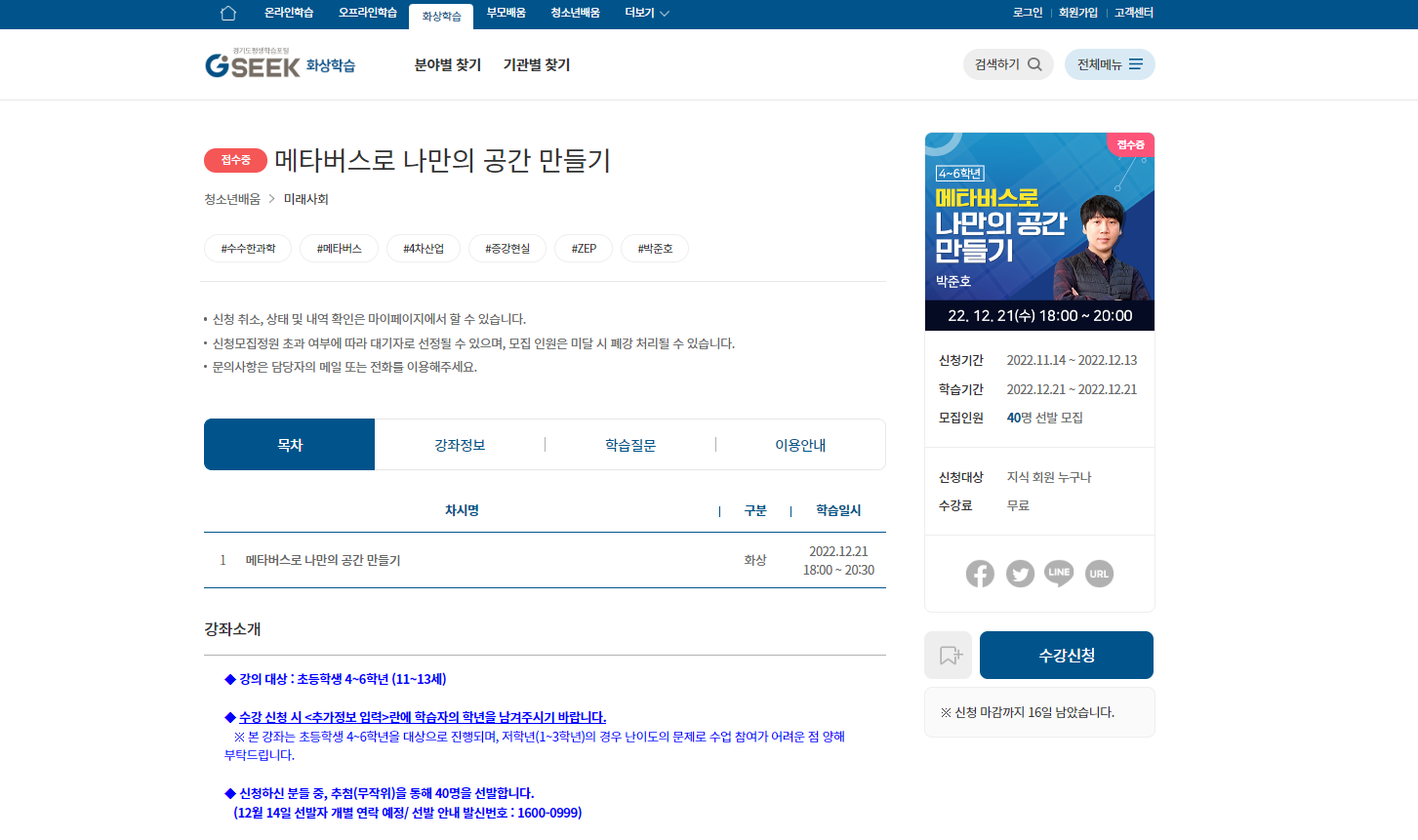Share course on Twitter
1418x840 pixels.
tap(1020, 574)
